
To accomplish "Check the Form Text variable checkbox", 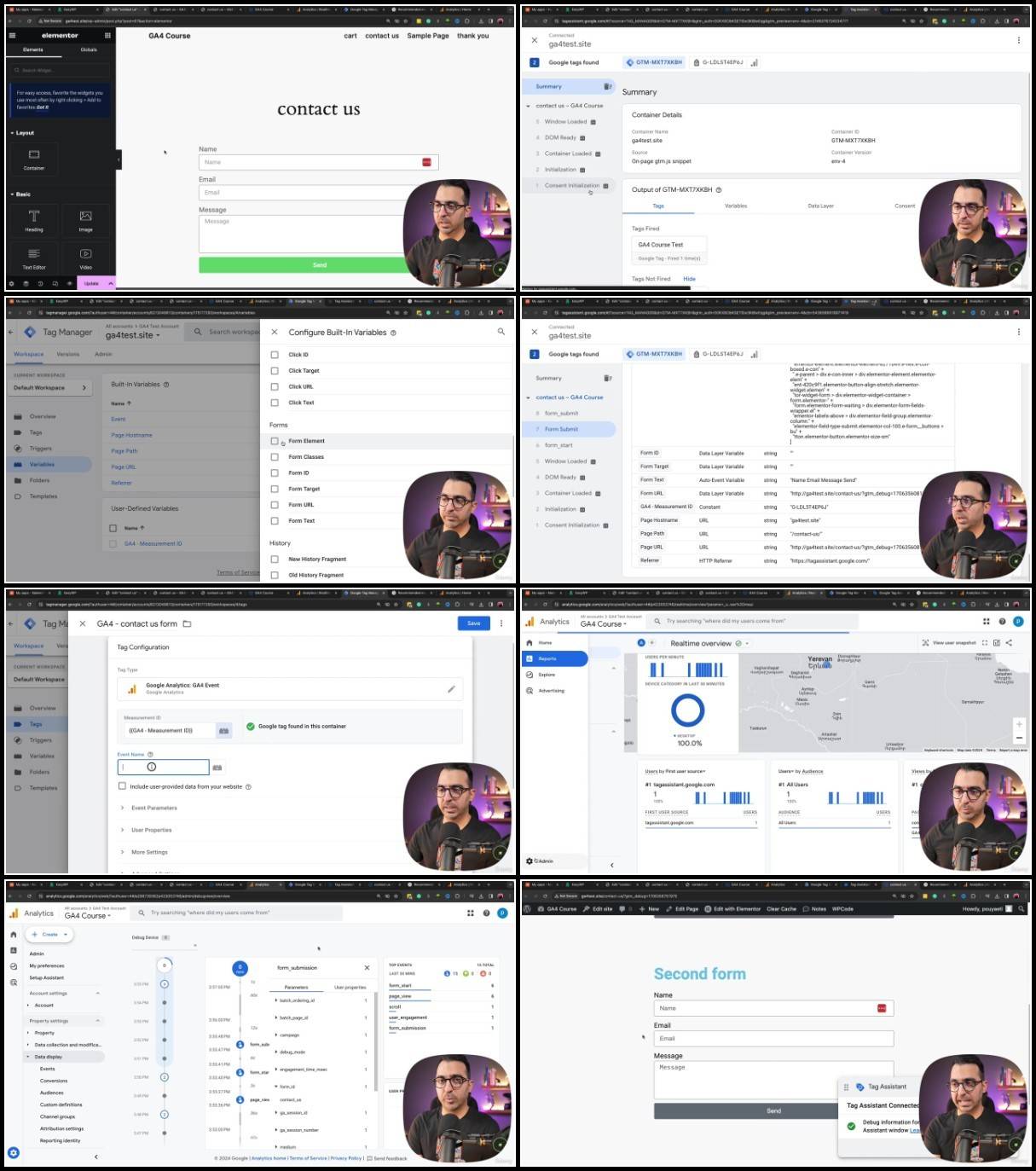I will [275, 520].
